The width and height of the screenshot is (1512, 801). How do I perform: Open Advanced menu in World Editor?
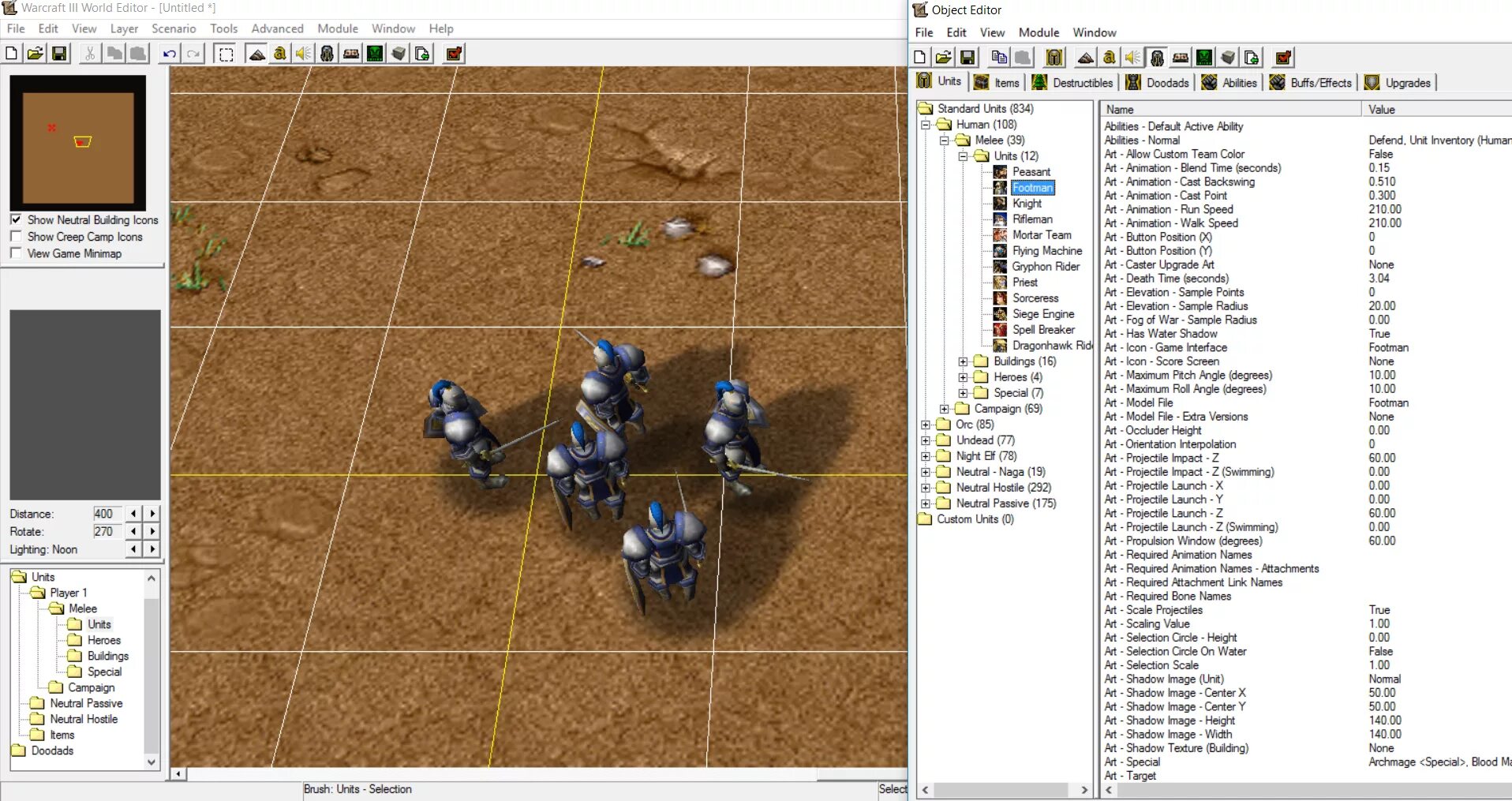pos(277,28)
